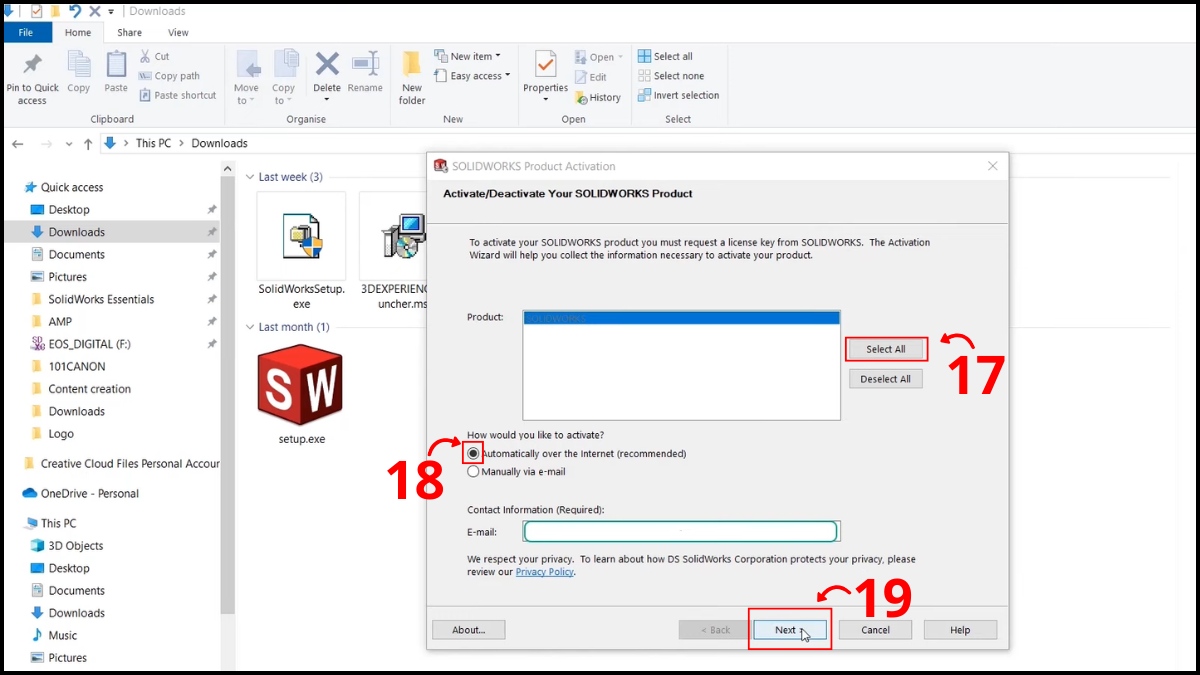1200x675 pixels.
Task: Open the Privacy Policy link
Action: 545,572
